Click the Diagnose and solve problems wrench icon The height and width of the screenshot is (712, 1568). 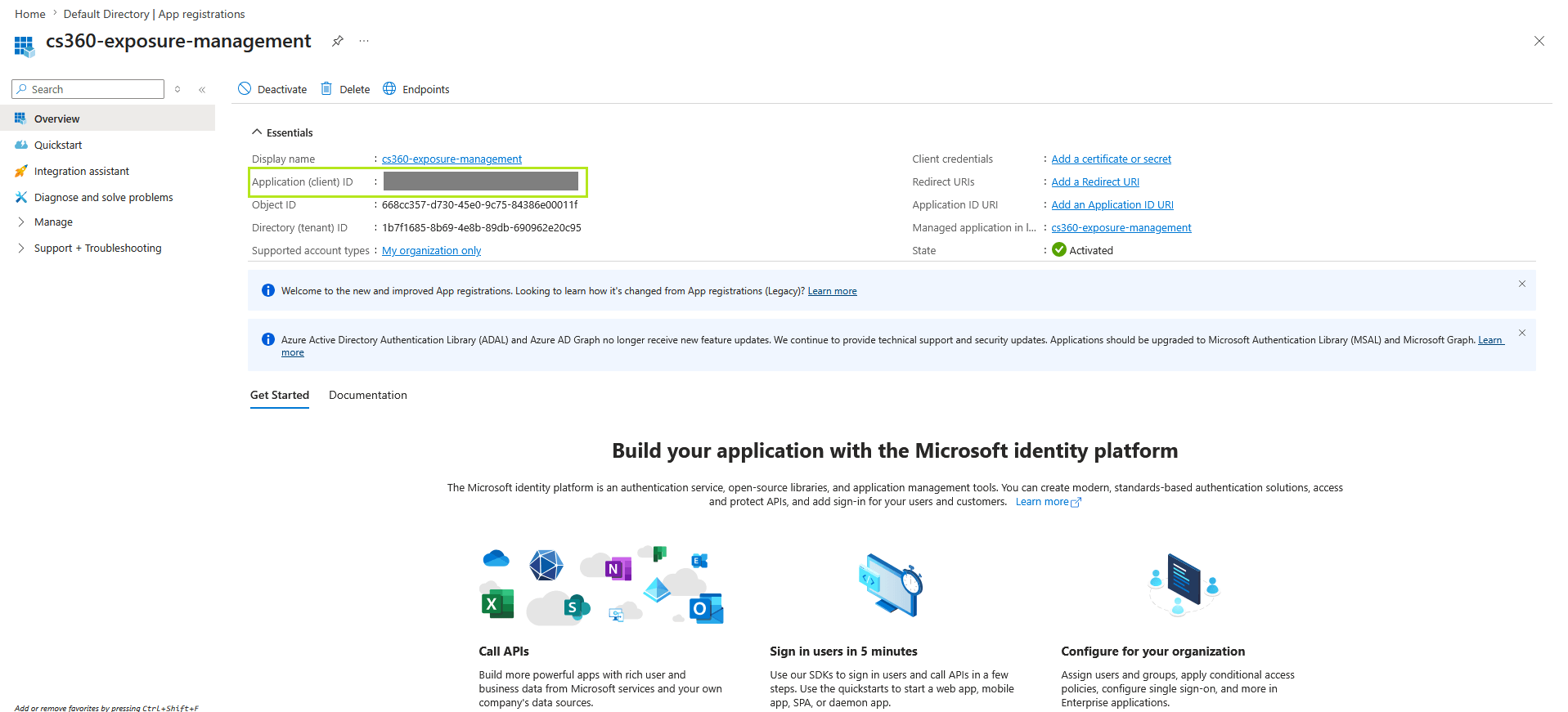click(x=21, y=197)
